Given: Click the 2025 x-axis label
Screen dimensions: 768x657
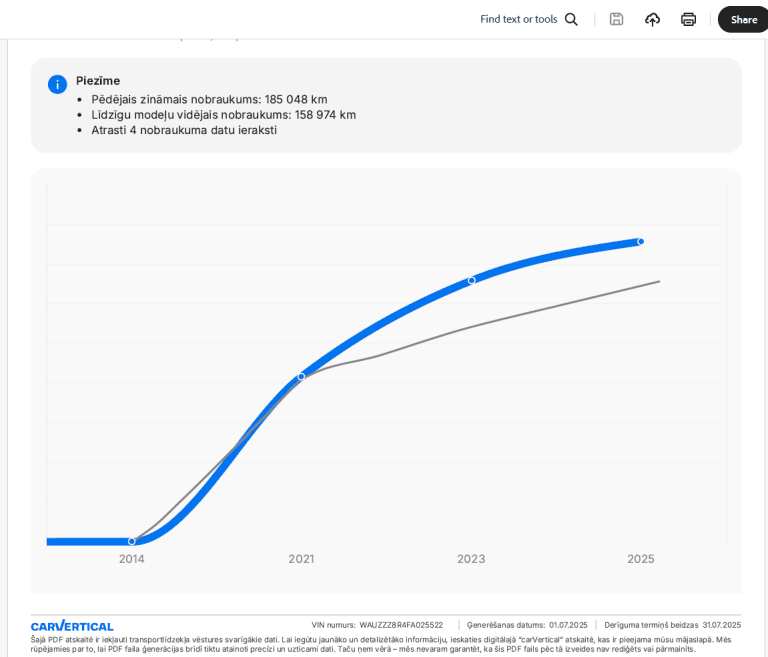Looking at the screenshot, I should tap(641, 559).
